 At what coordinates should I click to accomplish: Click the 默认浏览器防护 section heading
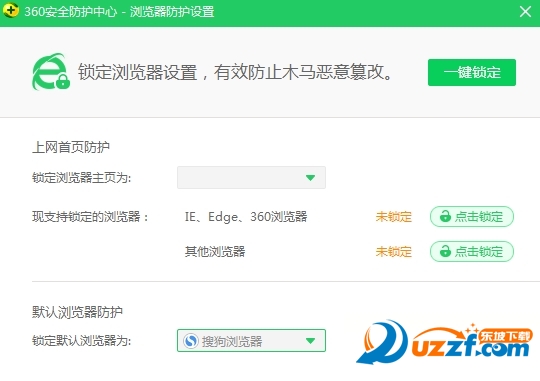click(x=77, y=312)
